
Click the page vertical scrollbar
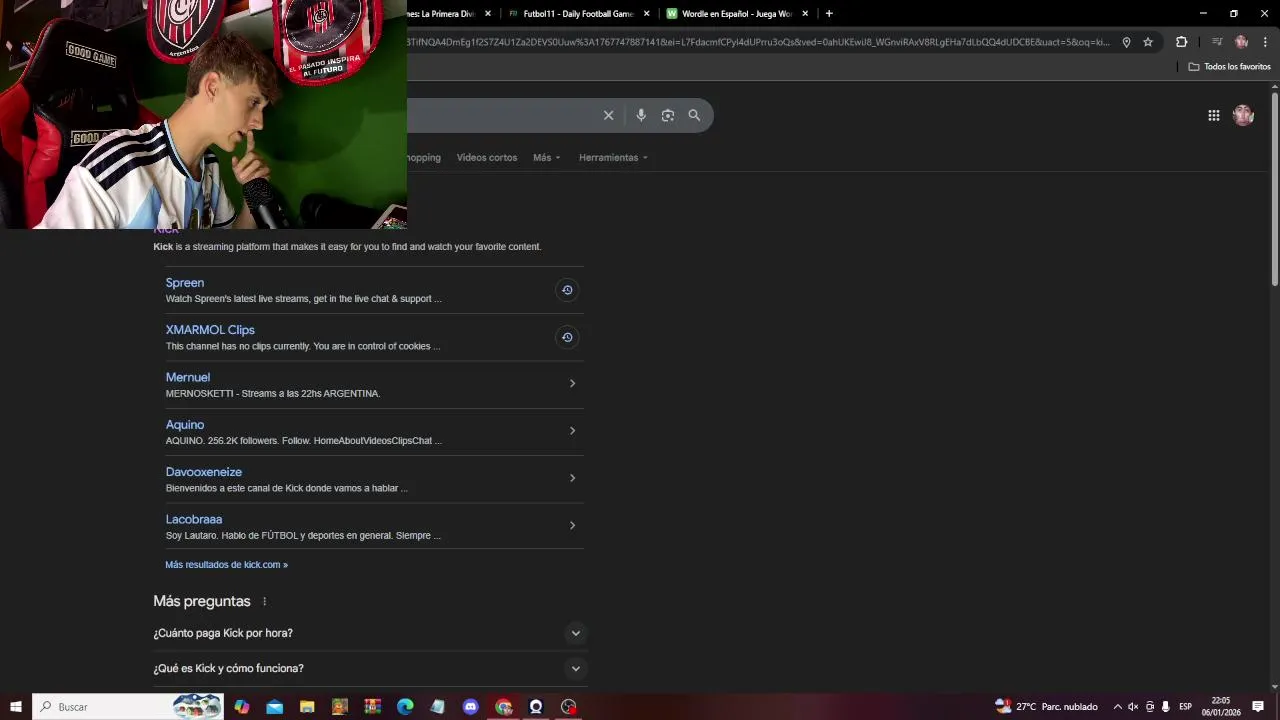click(x=1275, y=188)
